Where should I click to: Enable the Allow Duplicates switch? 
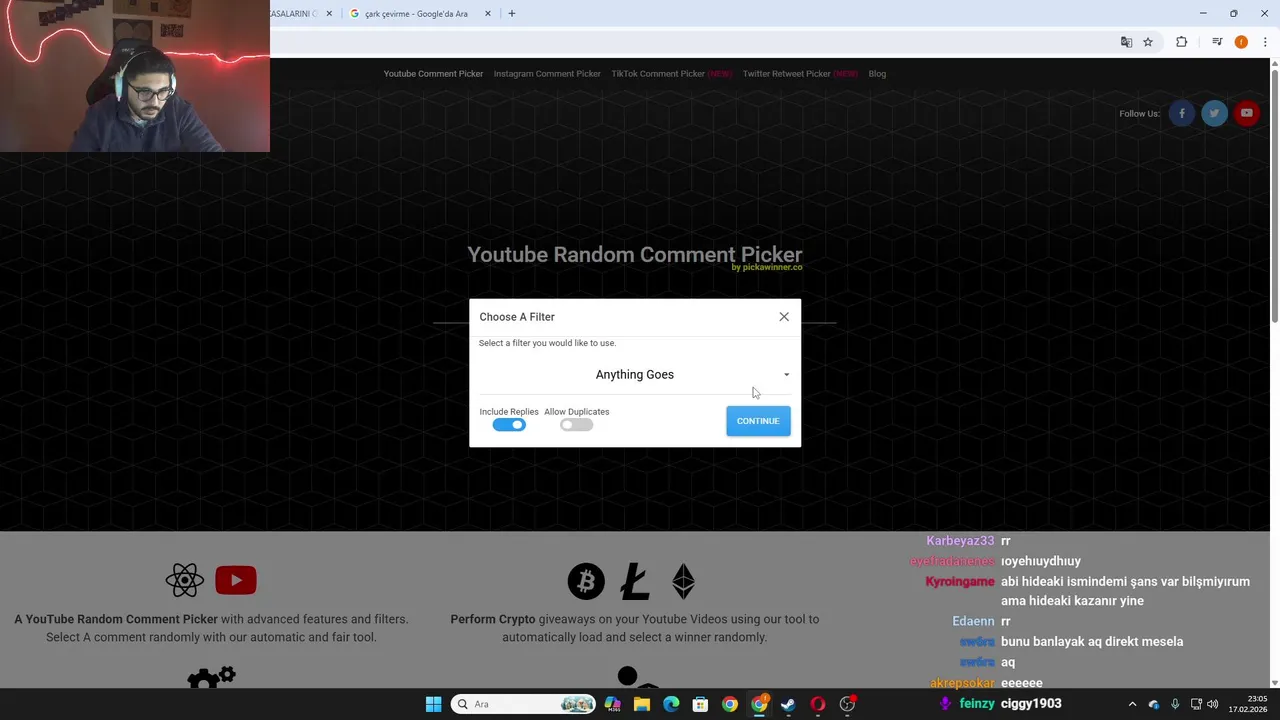pos(576,425)
